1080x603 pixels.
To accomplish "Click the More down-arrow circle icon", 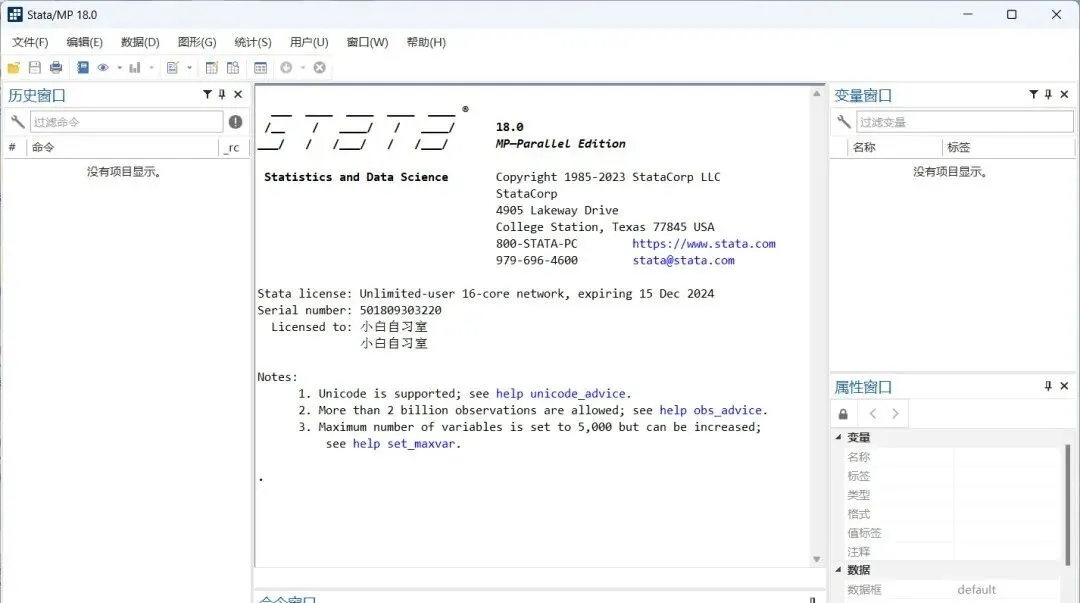I will 287,68.
